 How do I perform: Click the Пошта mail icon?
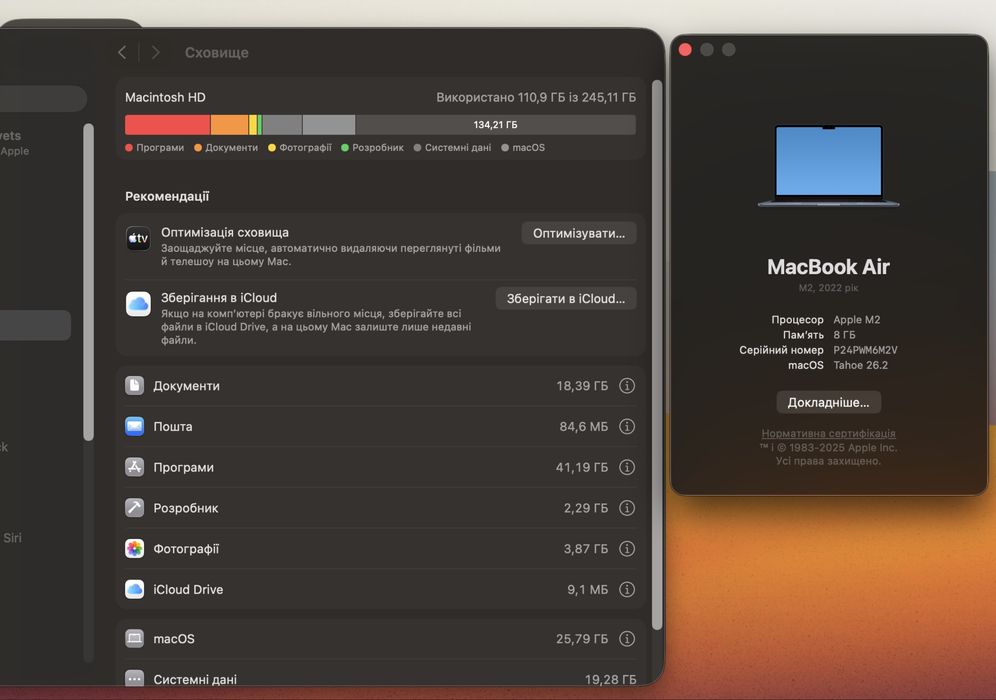(x=134, y=426)
